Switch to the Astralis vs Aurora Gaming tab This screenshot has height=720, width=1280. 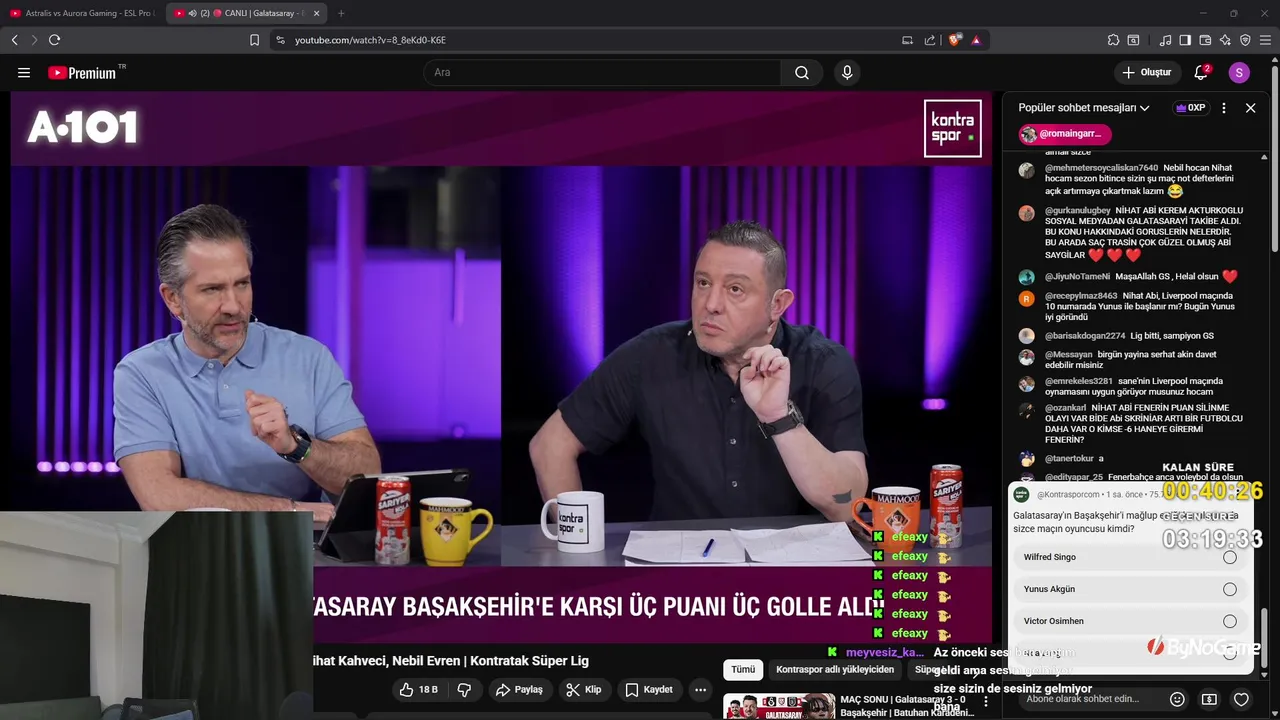pyautogui.click(x=82, y=13)
